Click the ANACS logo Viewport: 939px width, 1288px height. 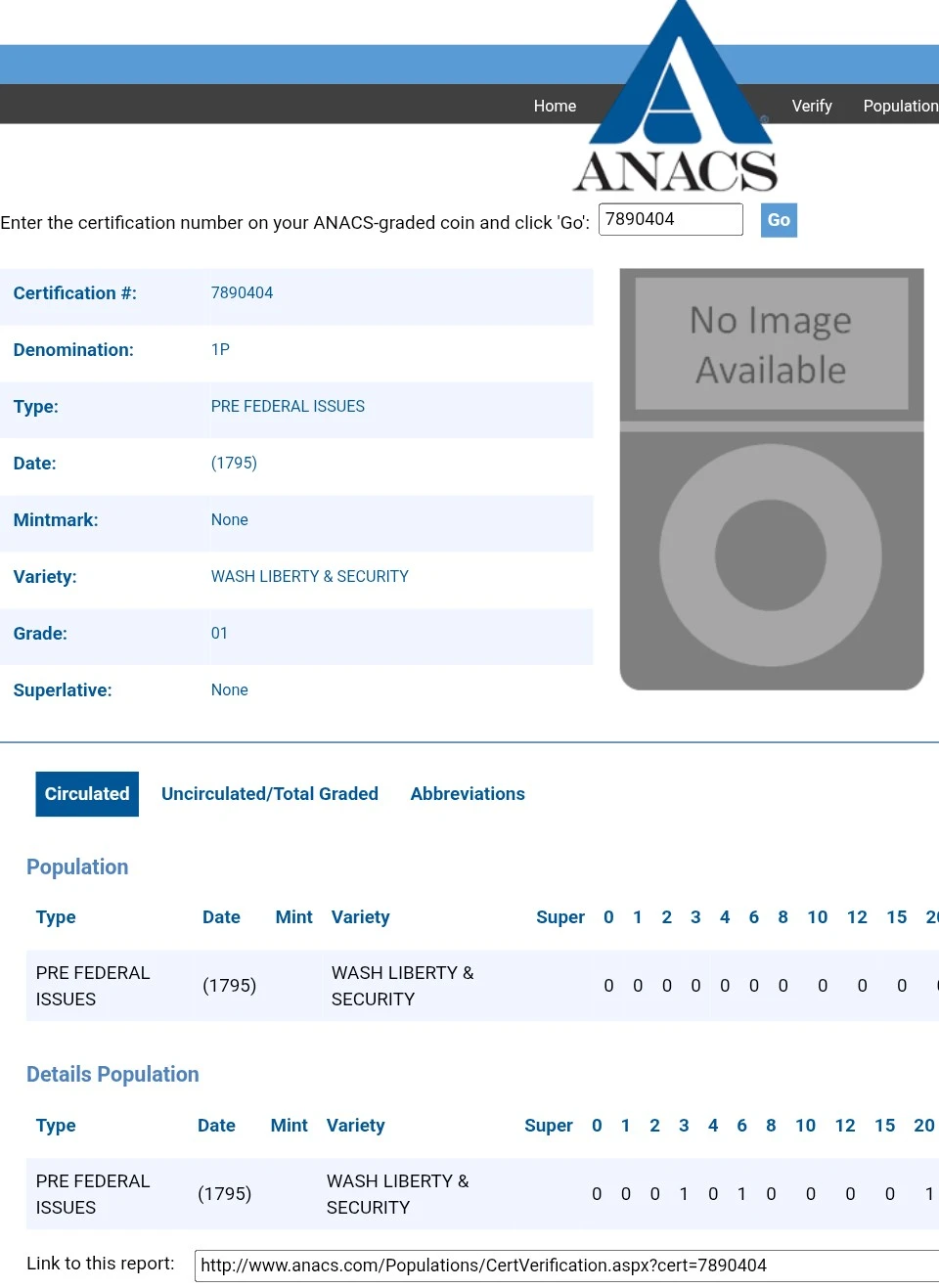[675, 98]
